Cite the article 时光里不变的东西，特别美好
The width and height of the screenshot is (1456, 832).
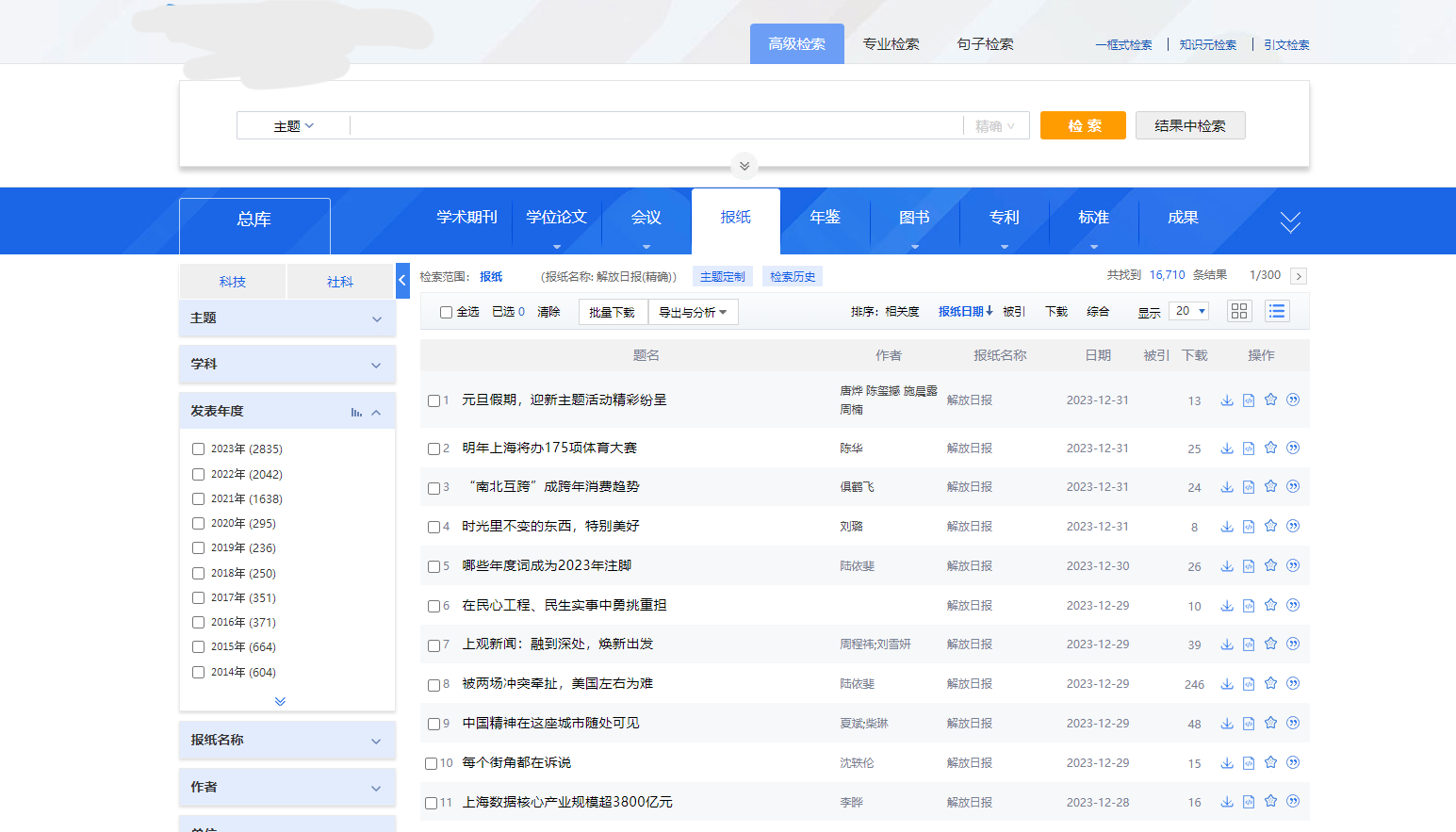click(x=1293, y=526)
